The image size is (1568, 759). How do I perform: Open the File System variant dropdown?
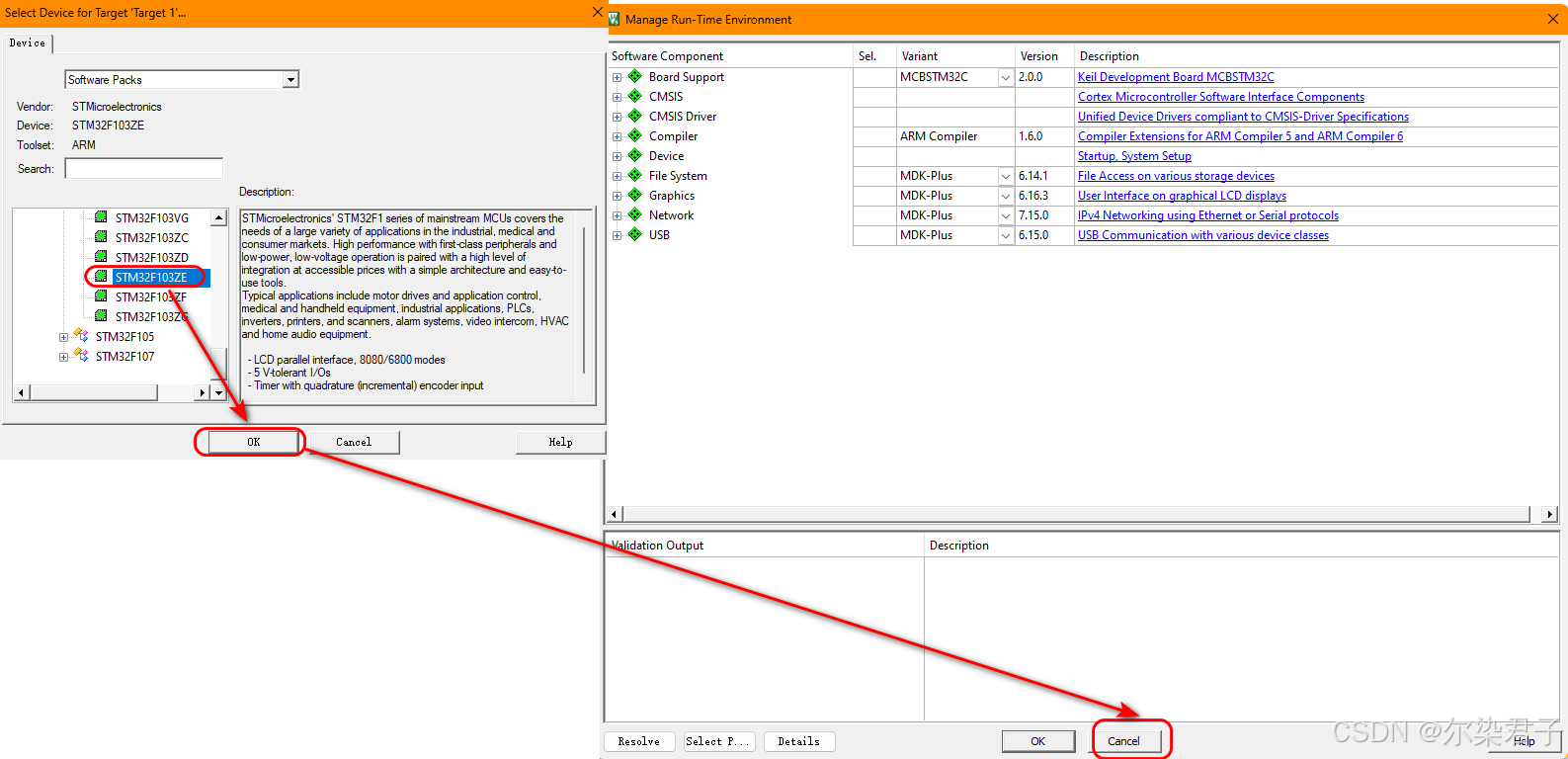pyautogui.click(x=1006, y=176)
